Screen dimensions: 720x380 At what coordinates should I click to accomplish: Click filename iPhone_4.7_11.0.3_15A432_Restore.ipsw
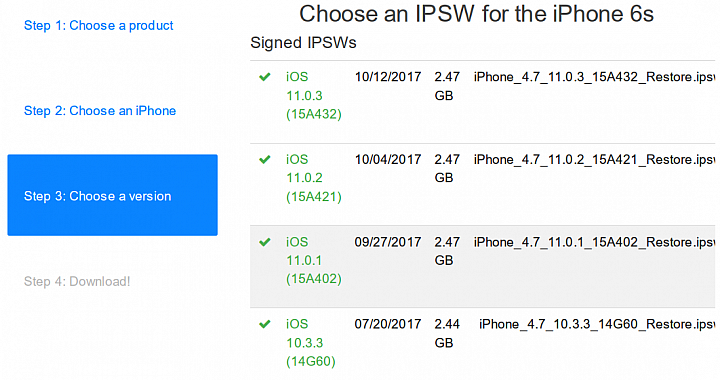[x=594, y=77]
